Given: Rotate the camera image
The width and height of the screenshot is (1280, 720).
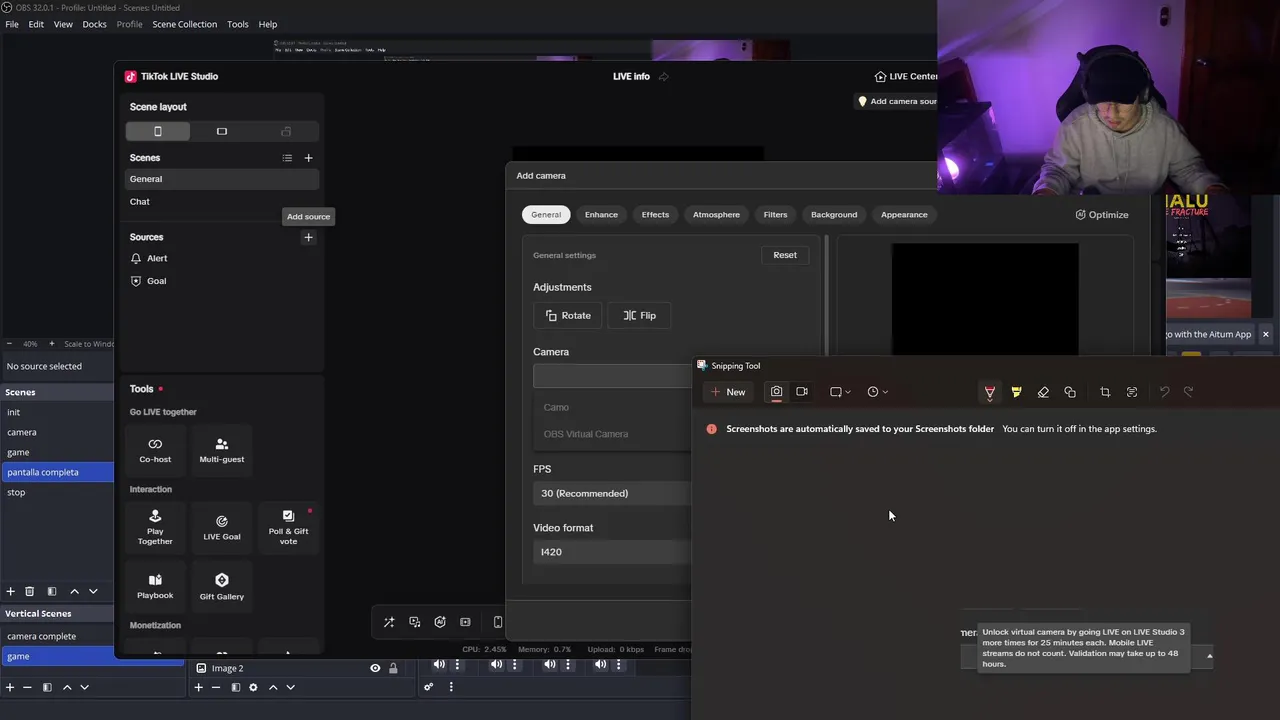Looking at the screenshot, I should 568,315.
